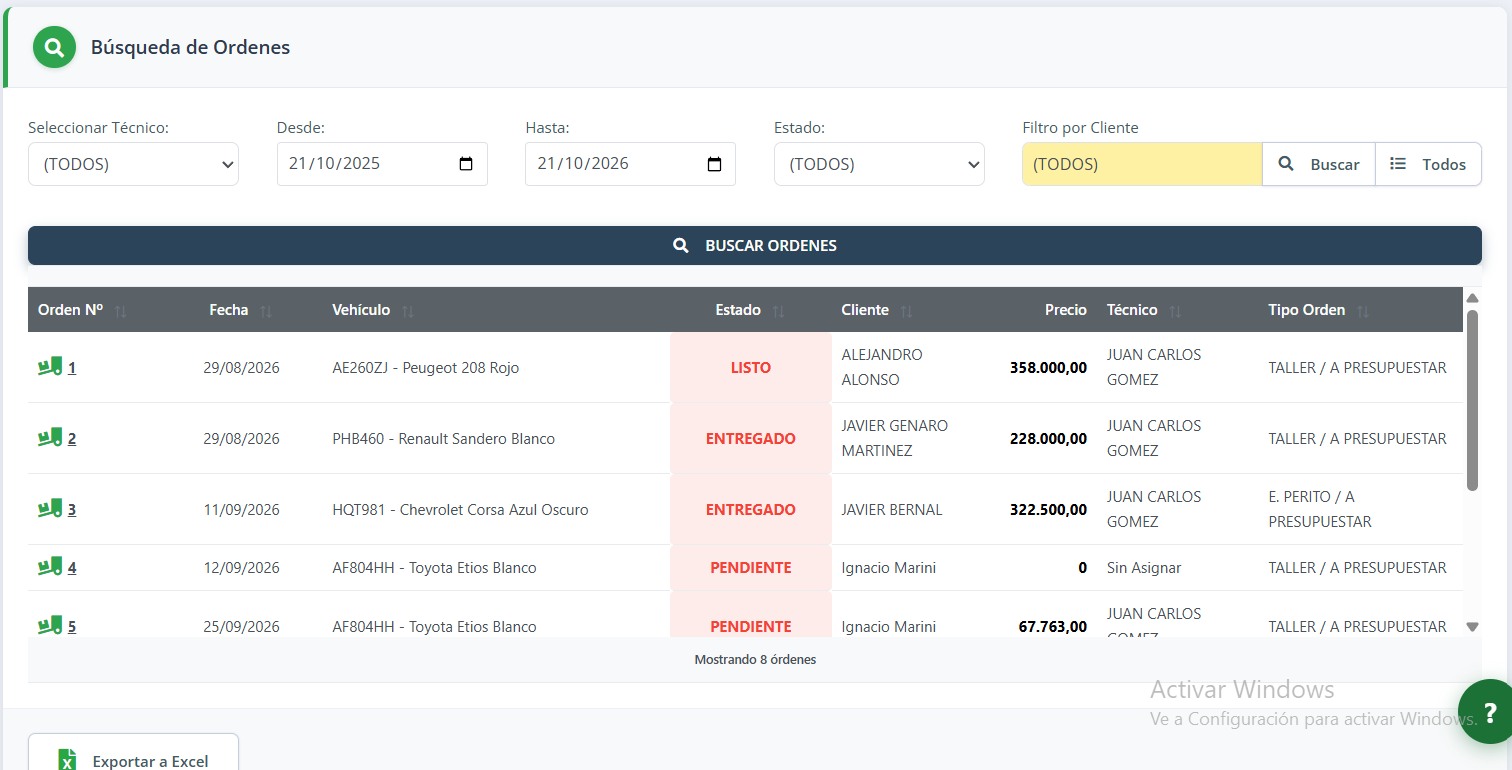
Task: Open the calendar picker in the Desde field
Action: (x=466, y=164)
